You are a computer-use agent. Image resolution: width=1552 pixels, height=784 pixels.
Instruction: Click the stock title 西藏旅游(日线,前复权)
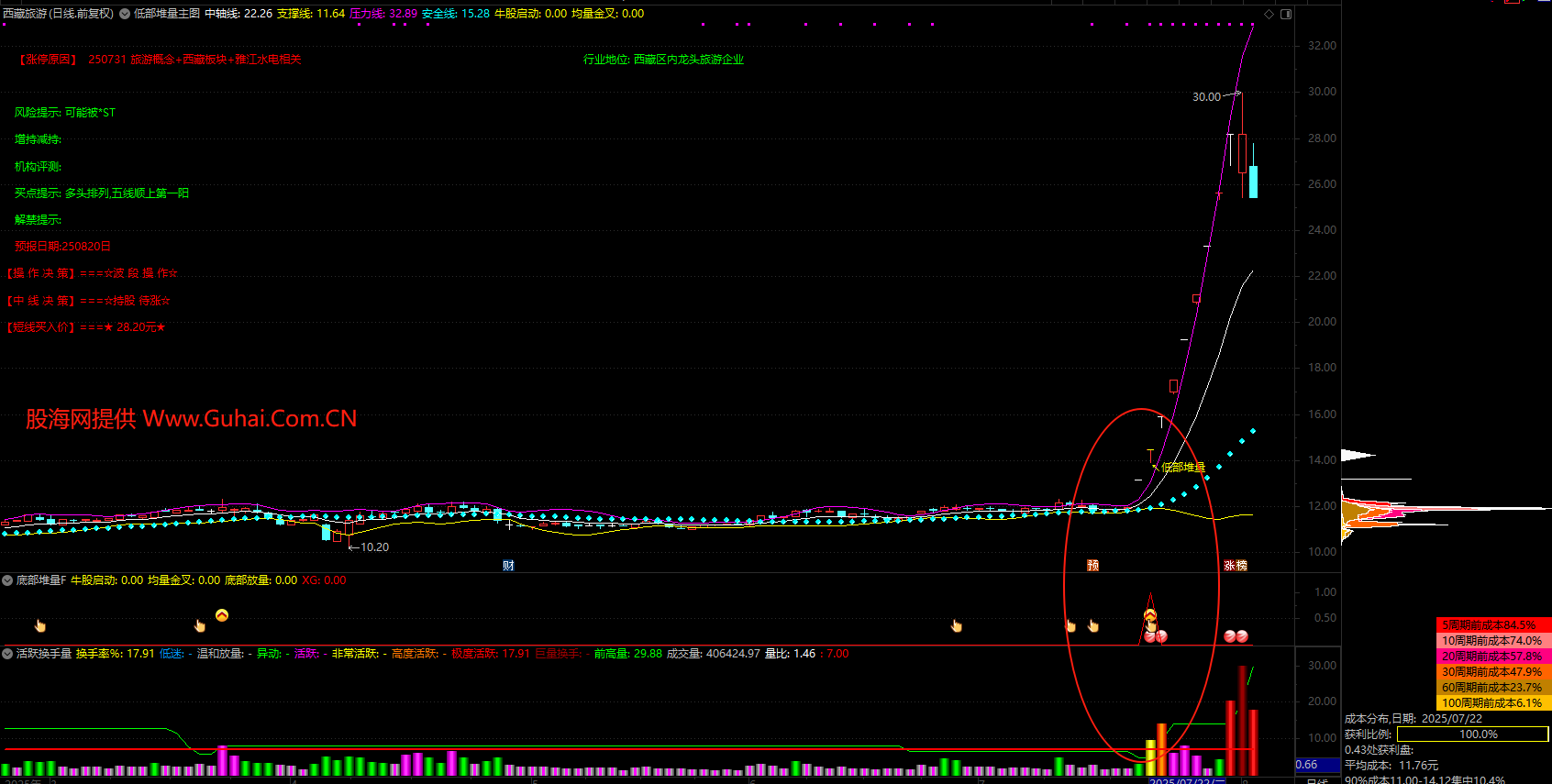pyautogui.click(x=59, y=14)
